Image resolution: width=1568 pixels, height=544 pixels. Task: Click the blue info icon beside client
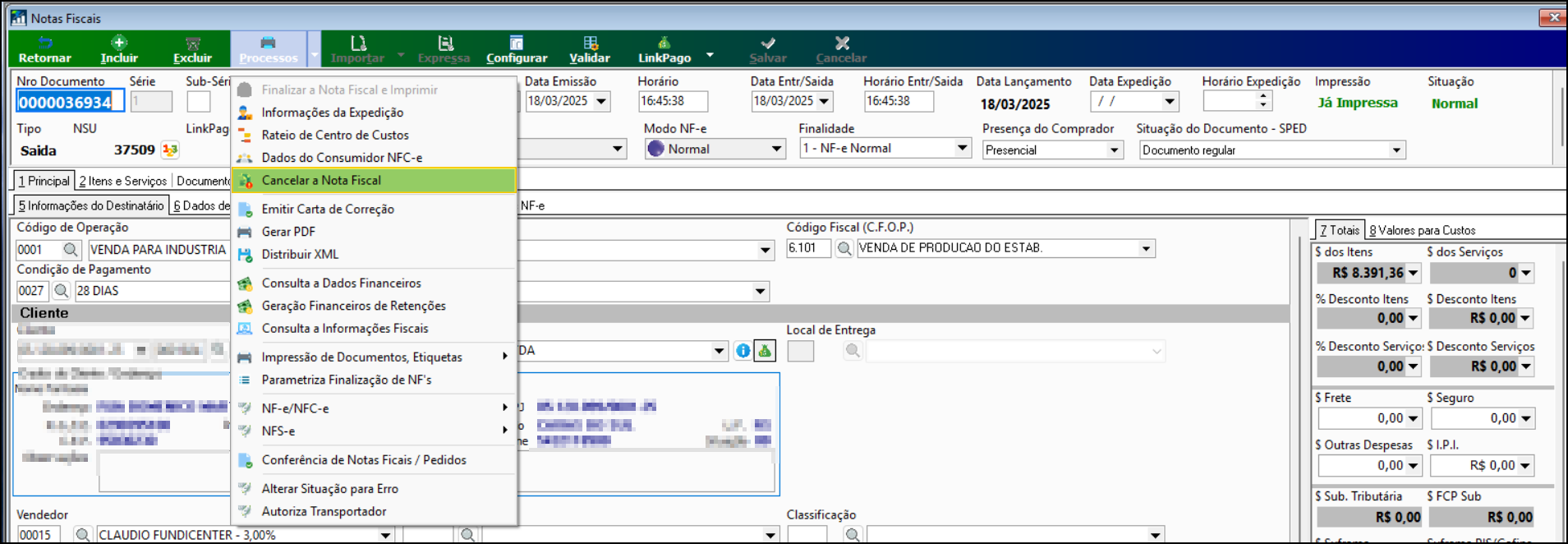[x=743, y=351]
